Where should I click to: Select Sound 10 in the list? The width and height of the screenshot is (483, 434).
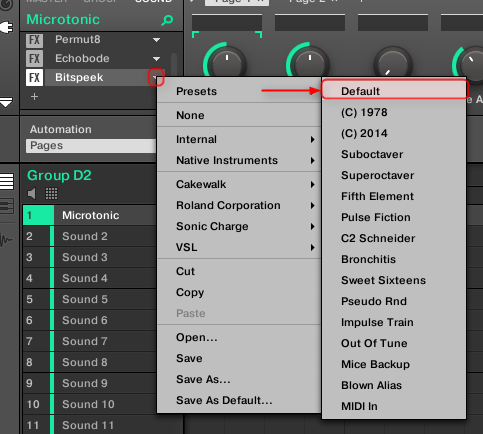point(89,404)
